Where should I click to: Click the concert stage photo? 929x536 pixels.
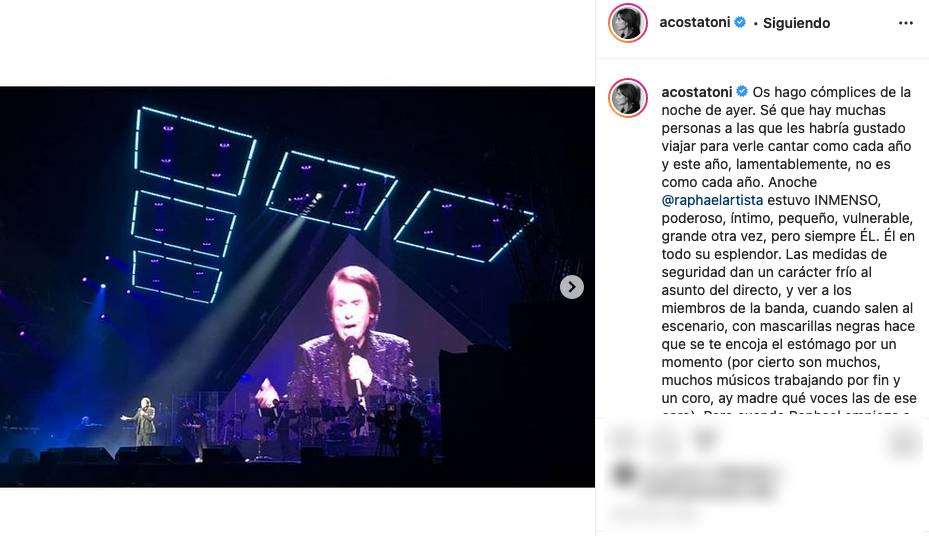297,287
